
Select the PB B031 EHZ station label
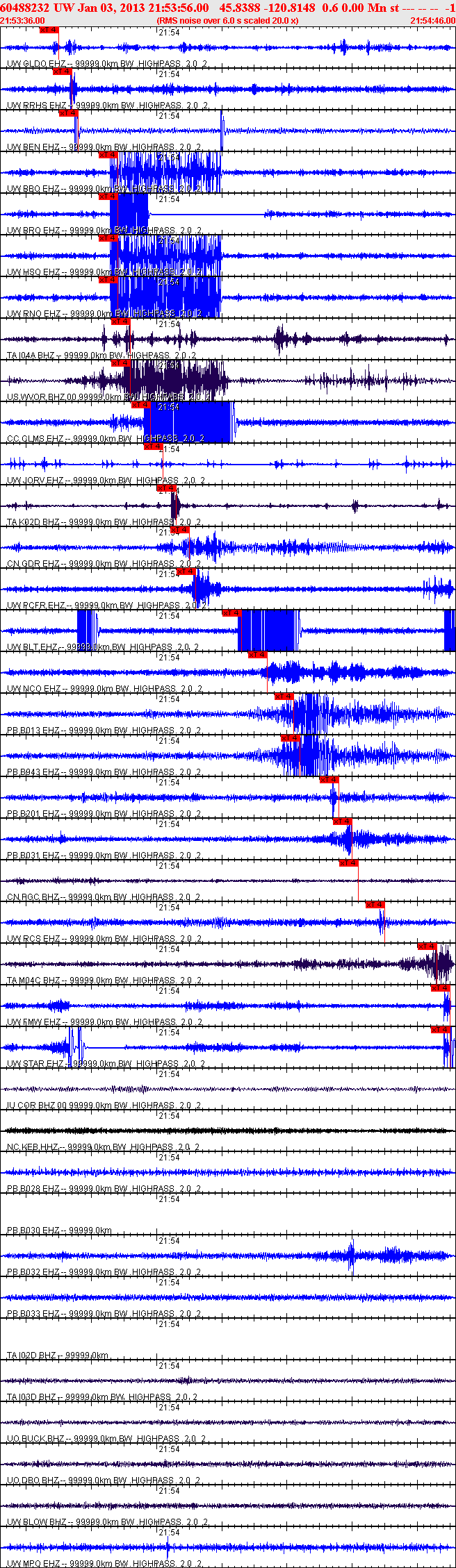pyautogui.click(x=104, y=856)
